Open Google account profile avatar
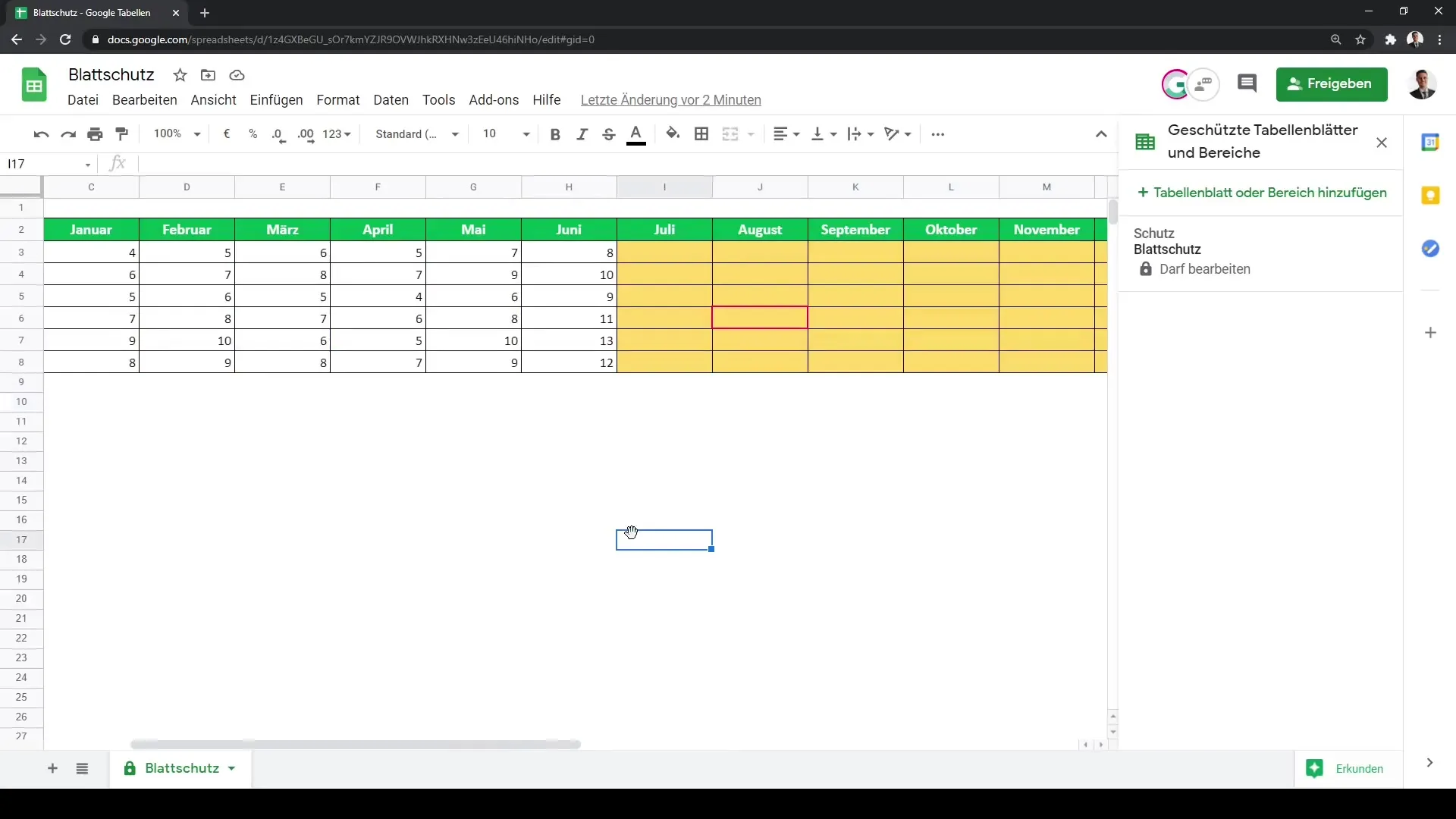The width and height of the screenshot is (1456, 819). [1422, 84]
